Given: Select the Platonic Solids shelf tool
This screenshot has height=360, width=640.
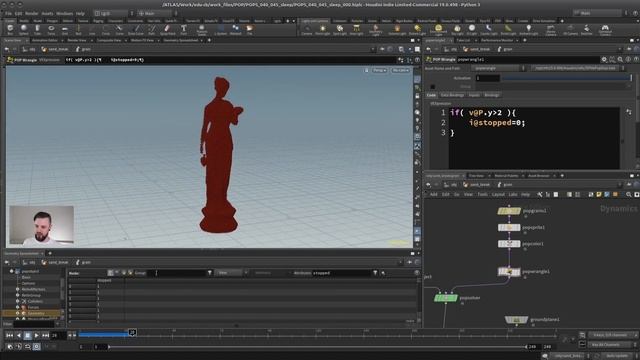Looking at the screenshot, I should pyautogui.click(x=202, y=29).
